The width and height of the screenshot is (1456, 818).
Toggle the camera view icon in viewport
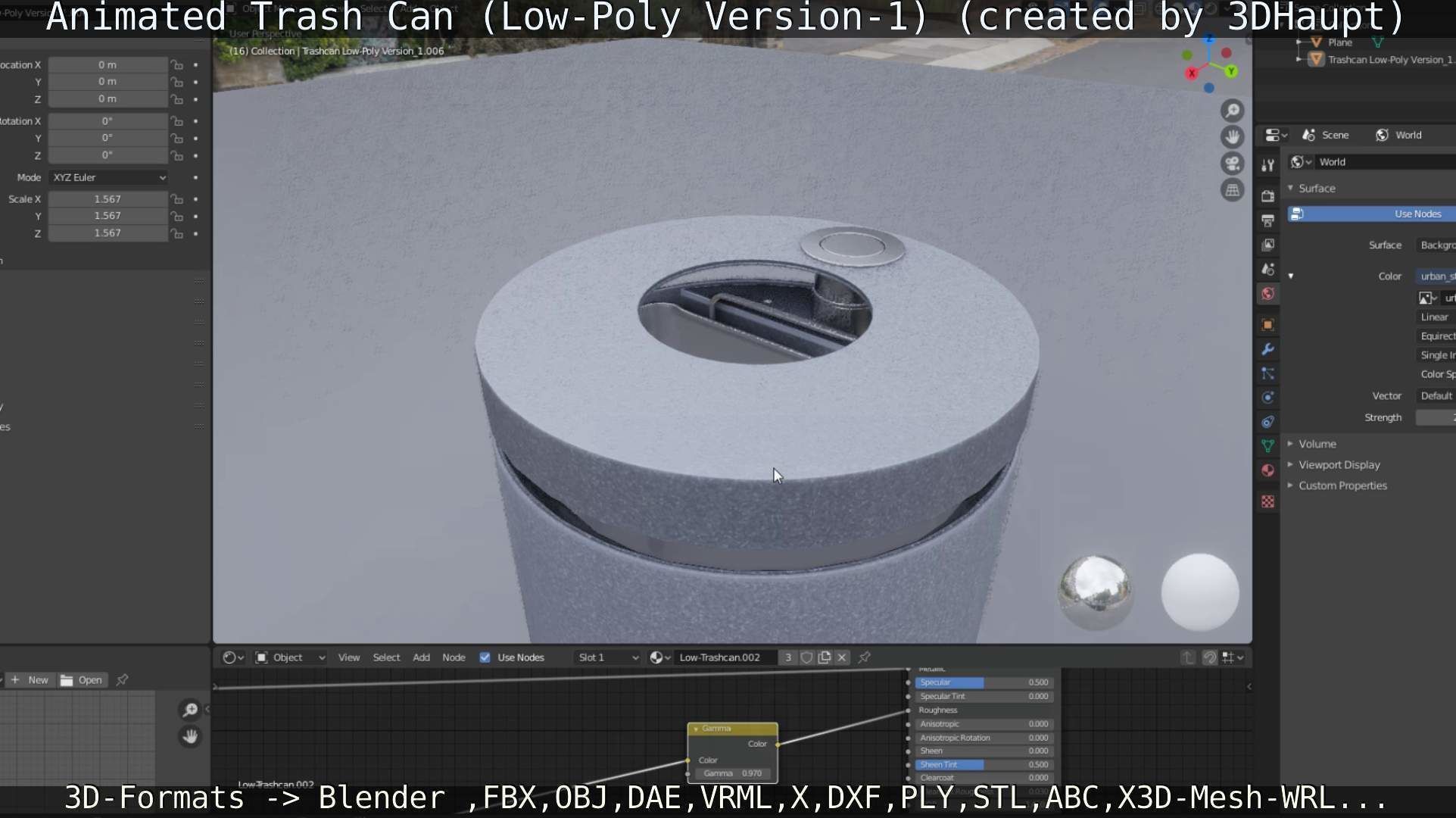(x=1233, y=164)
